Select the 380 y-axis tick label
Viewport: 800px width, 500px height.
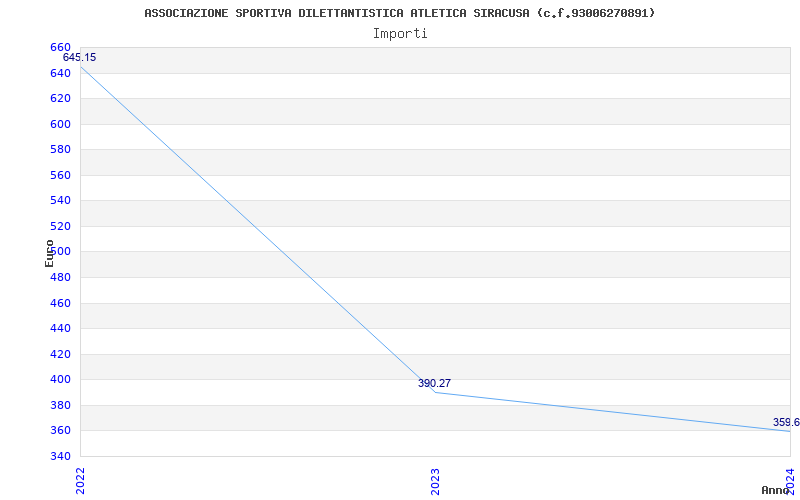point(60,405)
